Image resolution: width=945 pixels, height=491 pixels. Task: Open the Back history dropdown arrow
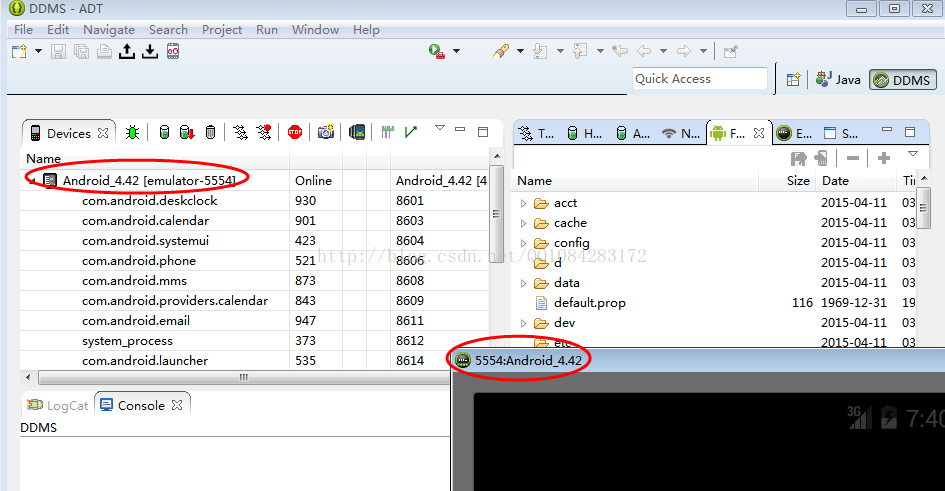[x=664, y=51]
